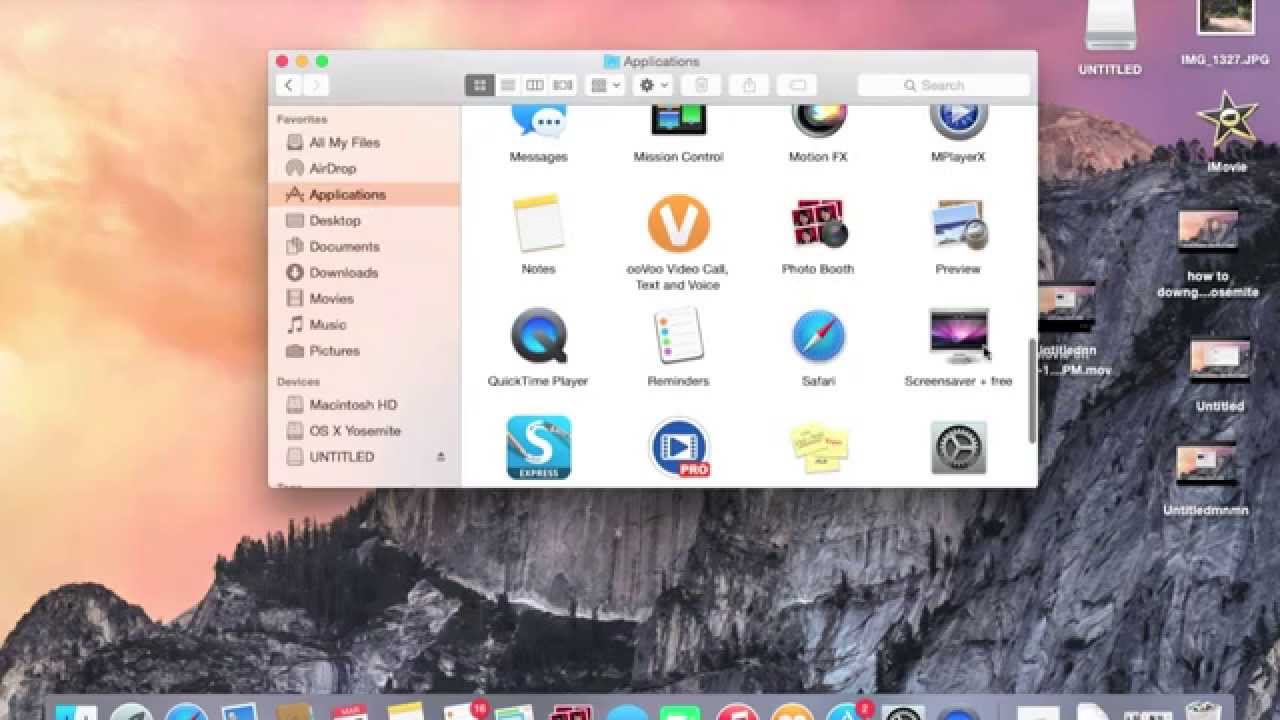This screenshot has height=720, width=1280.
Task: Open Movies folder in sidebar
Action: (x=364, y=299)
